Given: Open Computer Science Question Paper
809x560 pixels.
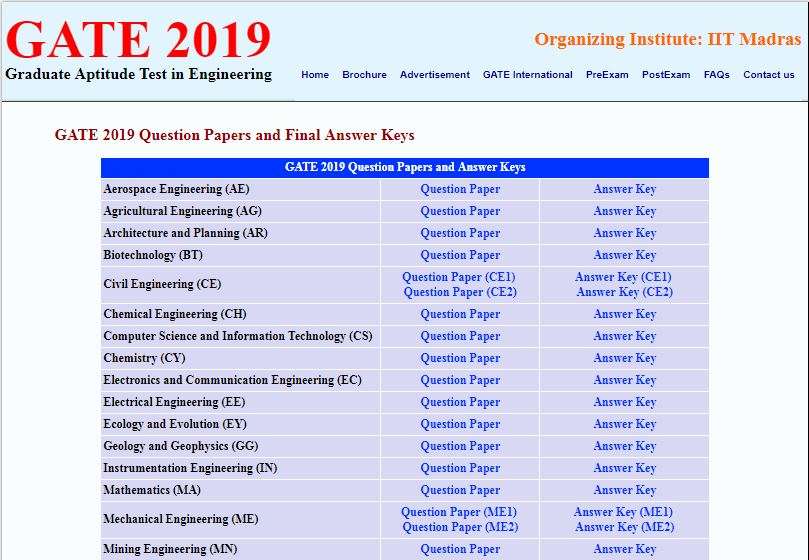Looking at the screenshot, I should click(x=460, y=336).
